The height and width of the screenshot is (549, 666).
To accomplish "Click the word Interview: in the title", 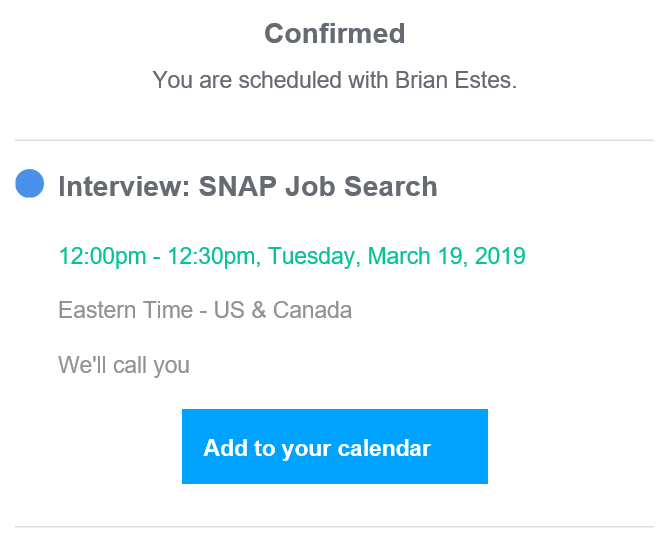I will point(124,187).
